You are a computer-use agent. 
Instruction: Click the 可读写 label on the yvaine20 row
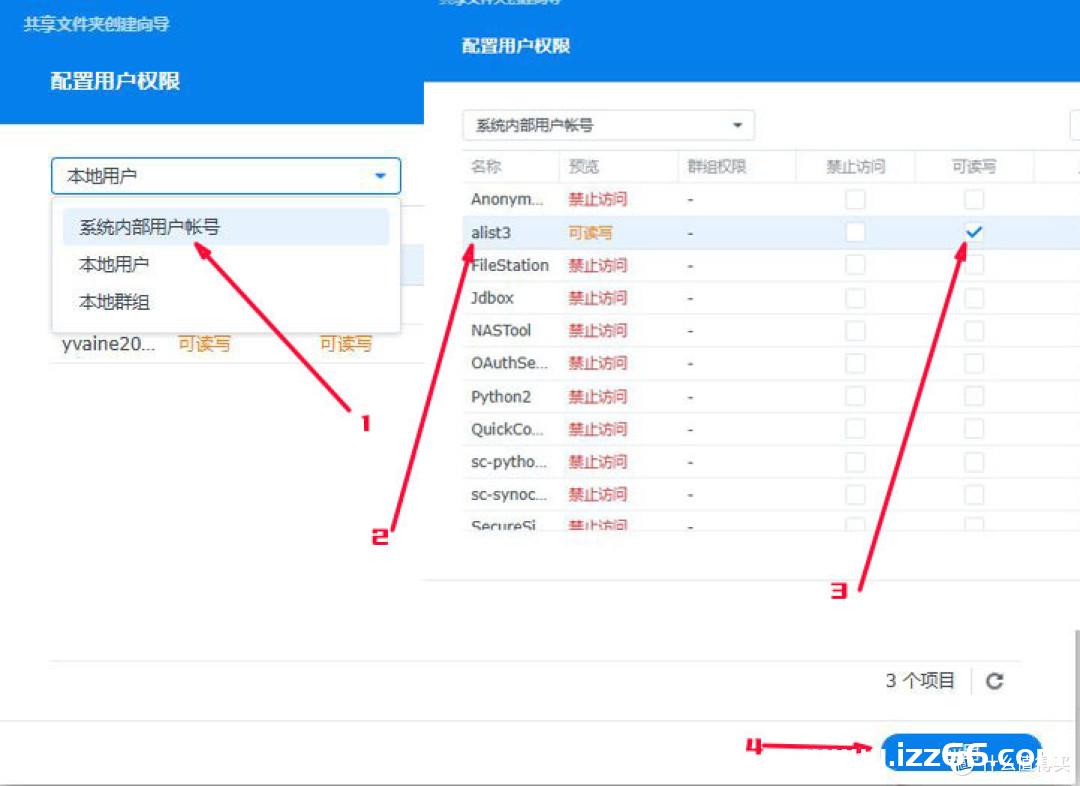204,342
